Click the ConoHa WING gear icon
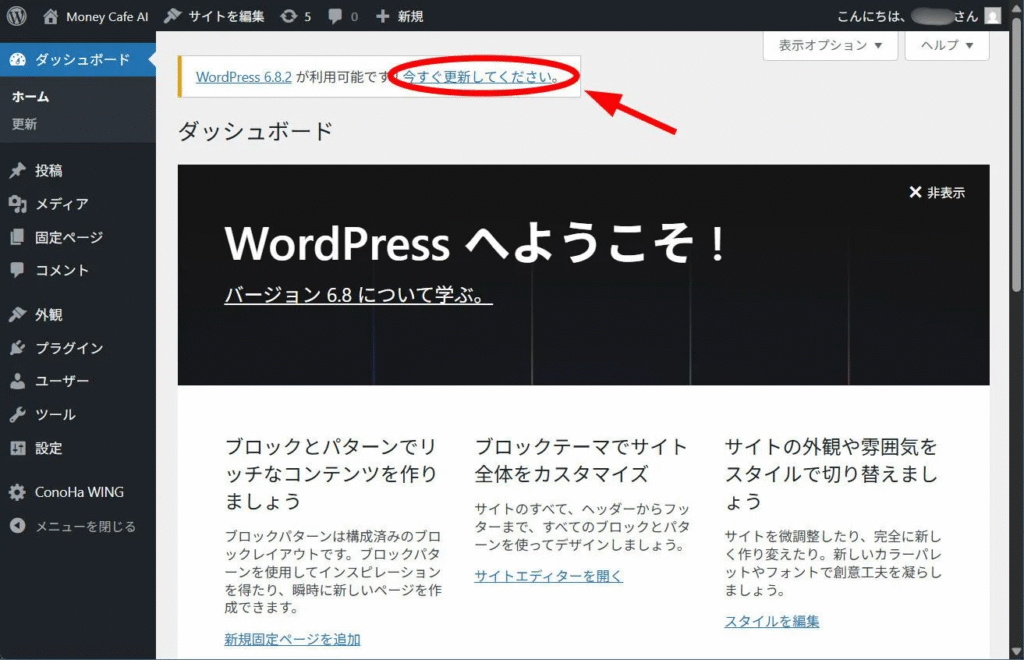 18,492
